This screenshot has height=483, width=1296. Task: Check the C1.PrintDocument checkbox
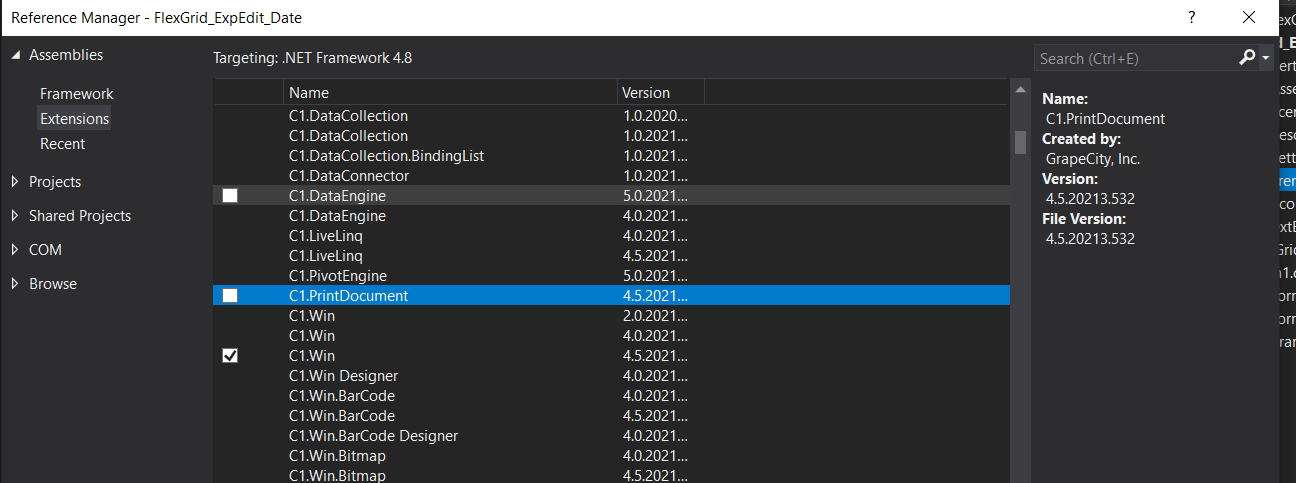pyautogui.click(x=230, y=296)
